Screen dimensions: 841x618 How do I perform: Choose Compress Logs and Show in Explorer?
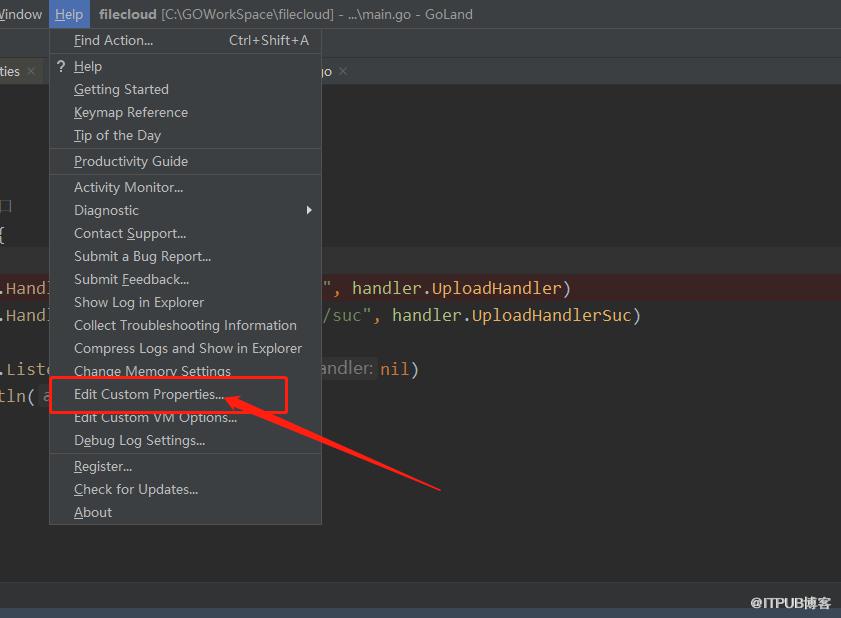point(186,349)
